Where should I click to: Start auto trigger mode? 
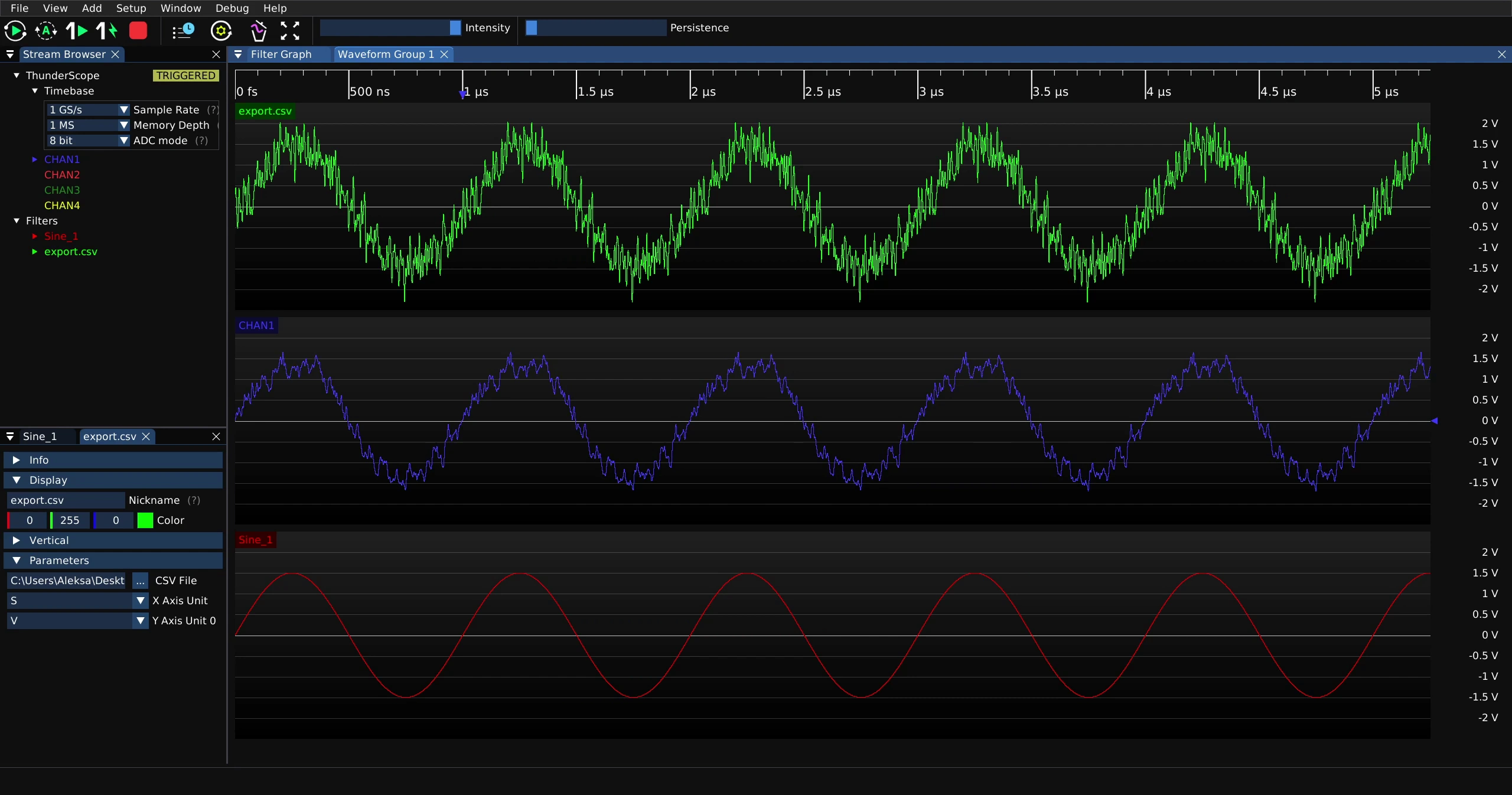(x=46, y=31)
